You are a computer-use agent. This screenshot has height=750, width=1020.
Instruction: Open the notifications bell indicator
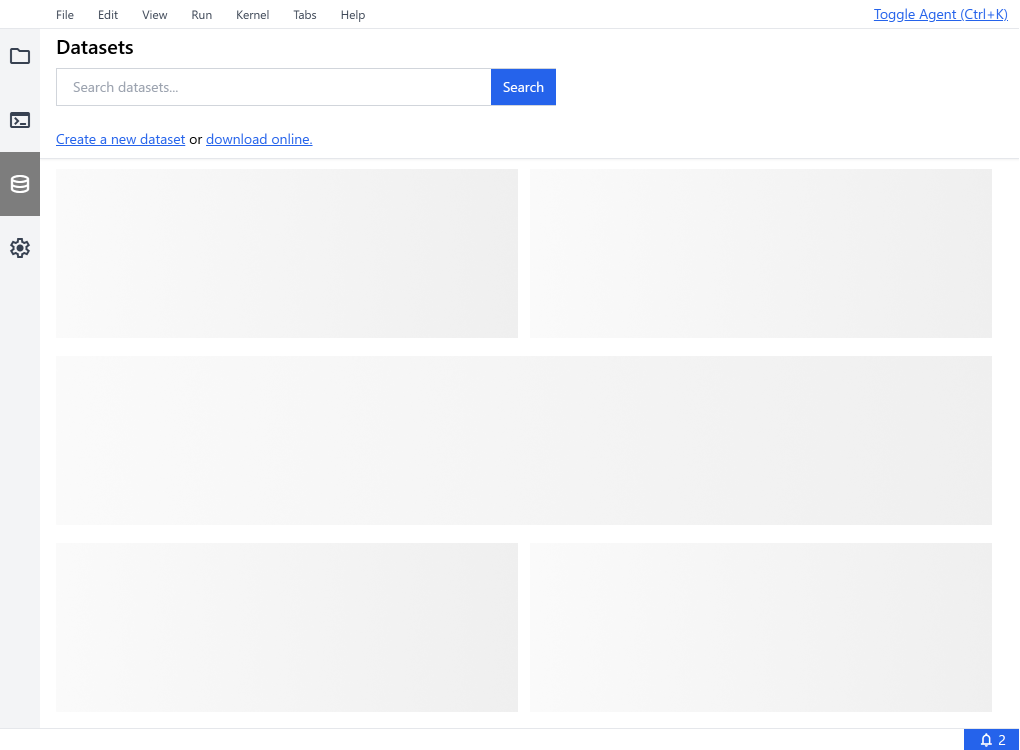[992, 740]
